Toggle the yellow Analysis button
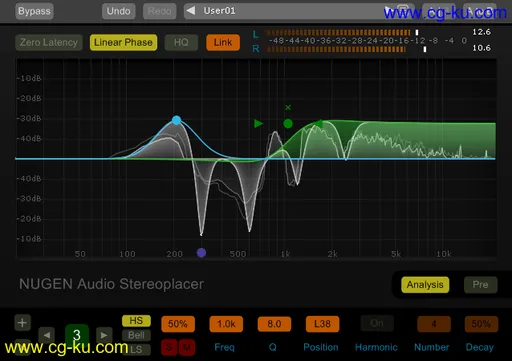This screenshot has height=361, width=512. 425,285
